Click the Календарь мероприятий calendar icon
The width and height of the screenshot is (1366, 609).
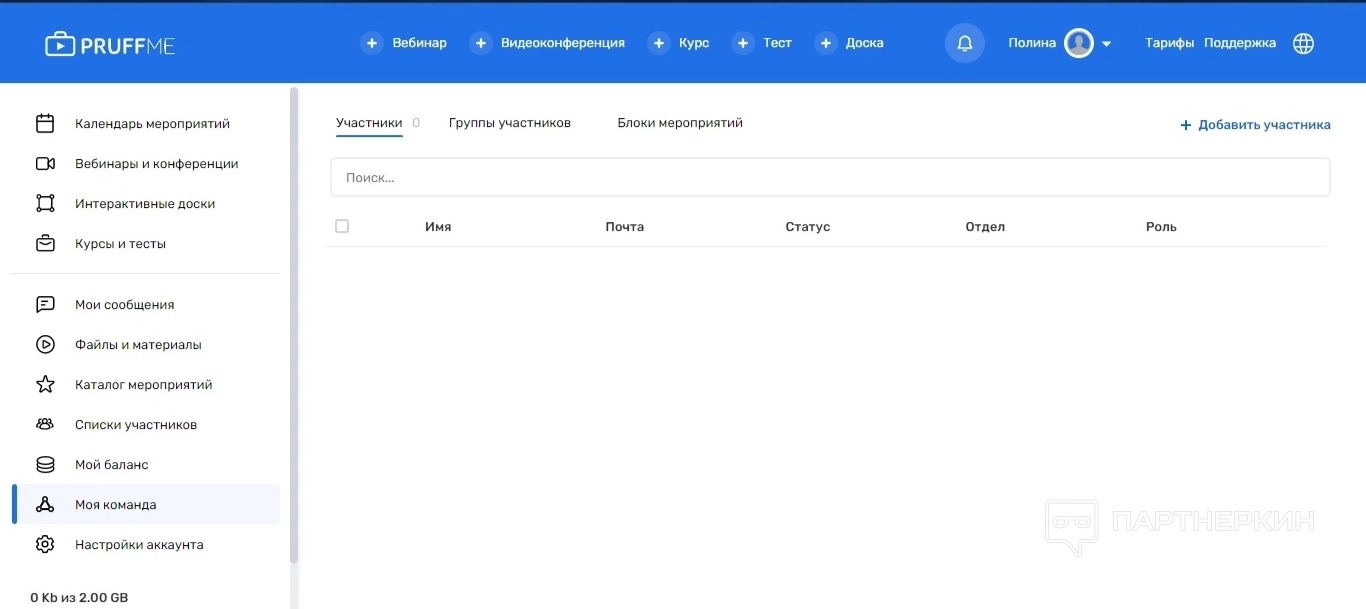pyautogui.click(x=45, y=124)
